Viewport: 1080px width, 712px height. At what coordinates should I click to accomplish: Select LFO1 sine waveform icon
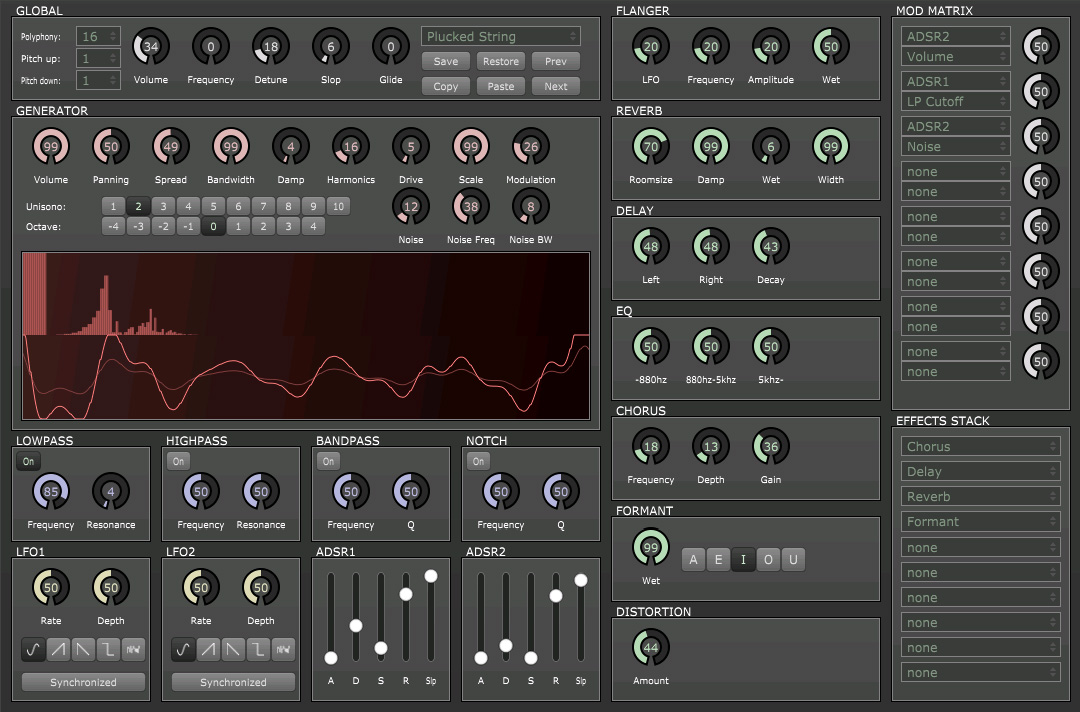(33, 649)
